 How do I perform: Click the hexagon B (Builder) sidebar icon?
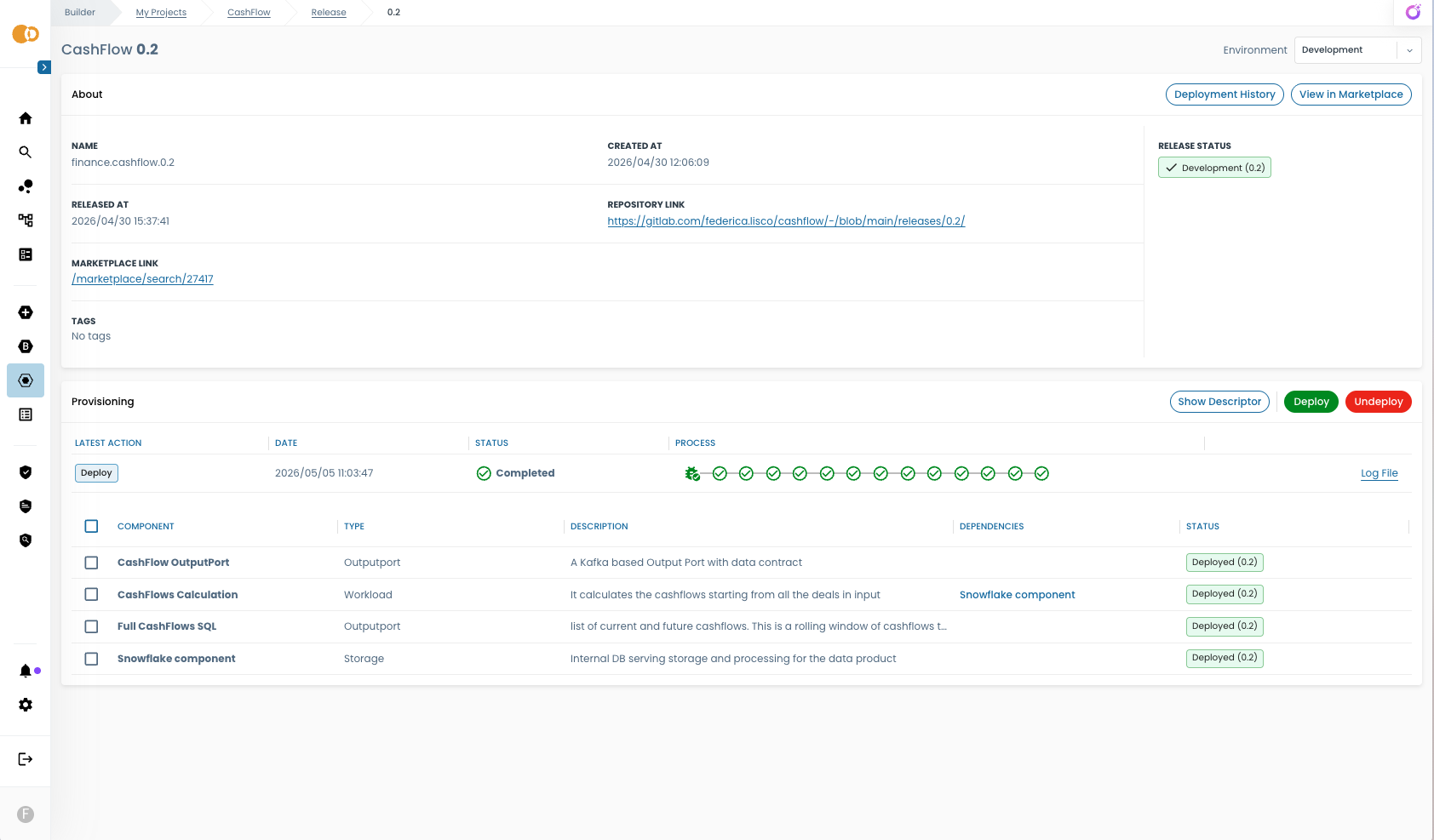click(x=26, y=346)
